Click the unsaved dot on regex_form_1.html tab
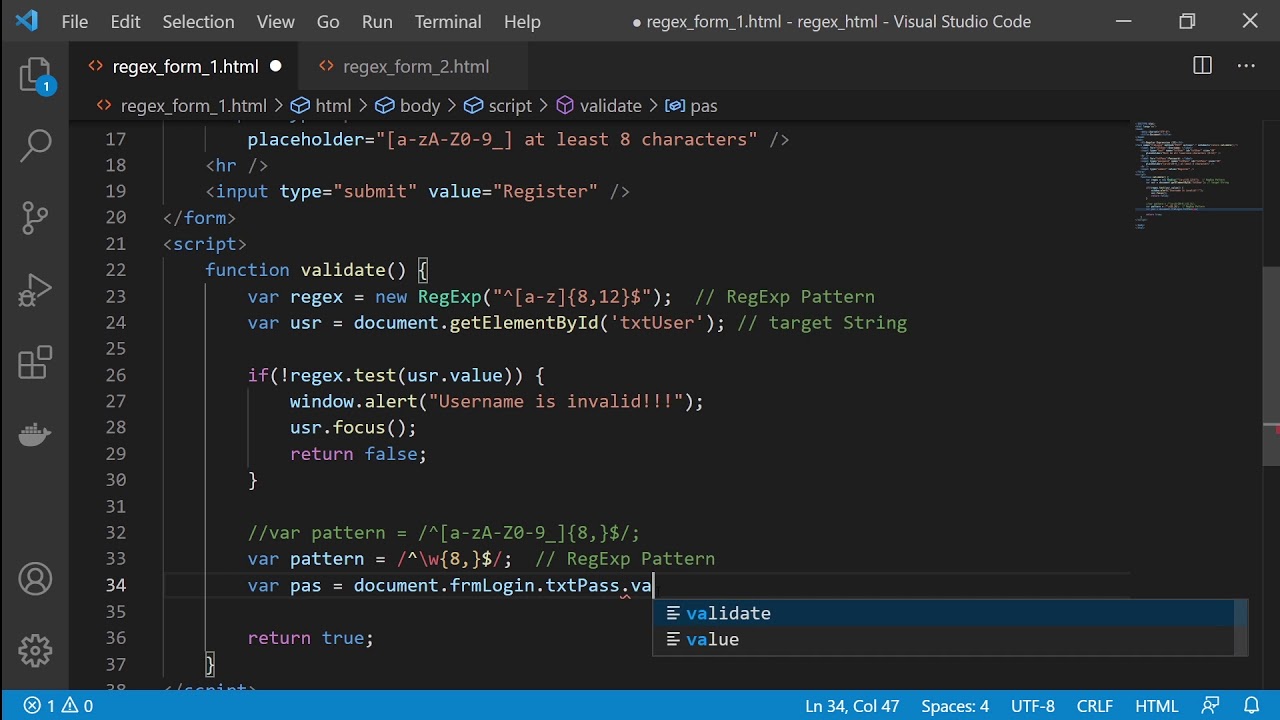1280x720 pixels. click(x=276, y=67)
